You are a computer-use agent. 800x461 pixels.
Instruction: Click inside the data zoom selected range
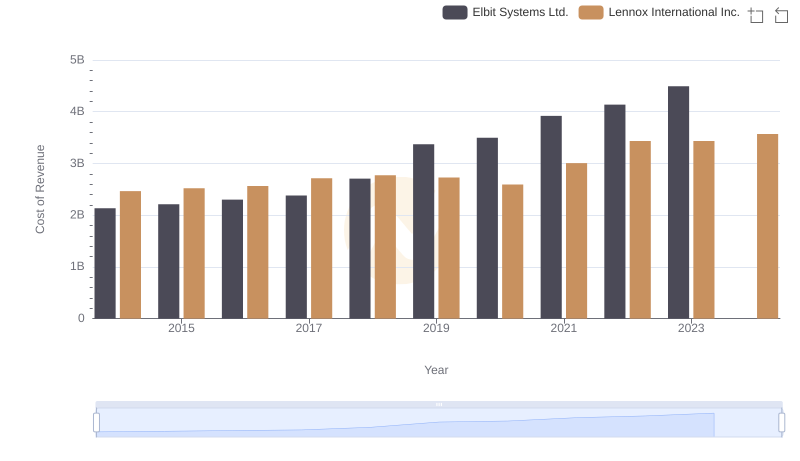coord(439,423)
